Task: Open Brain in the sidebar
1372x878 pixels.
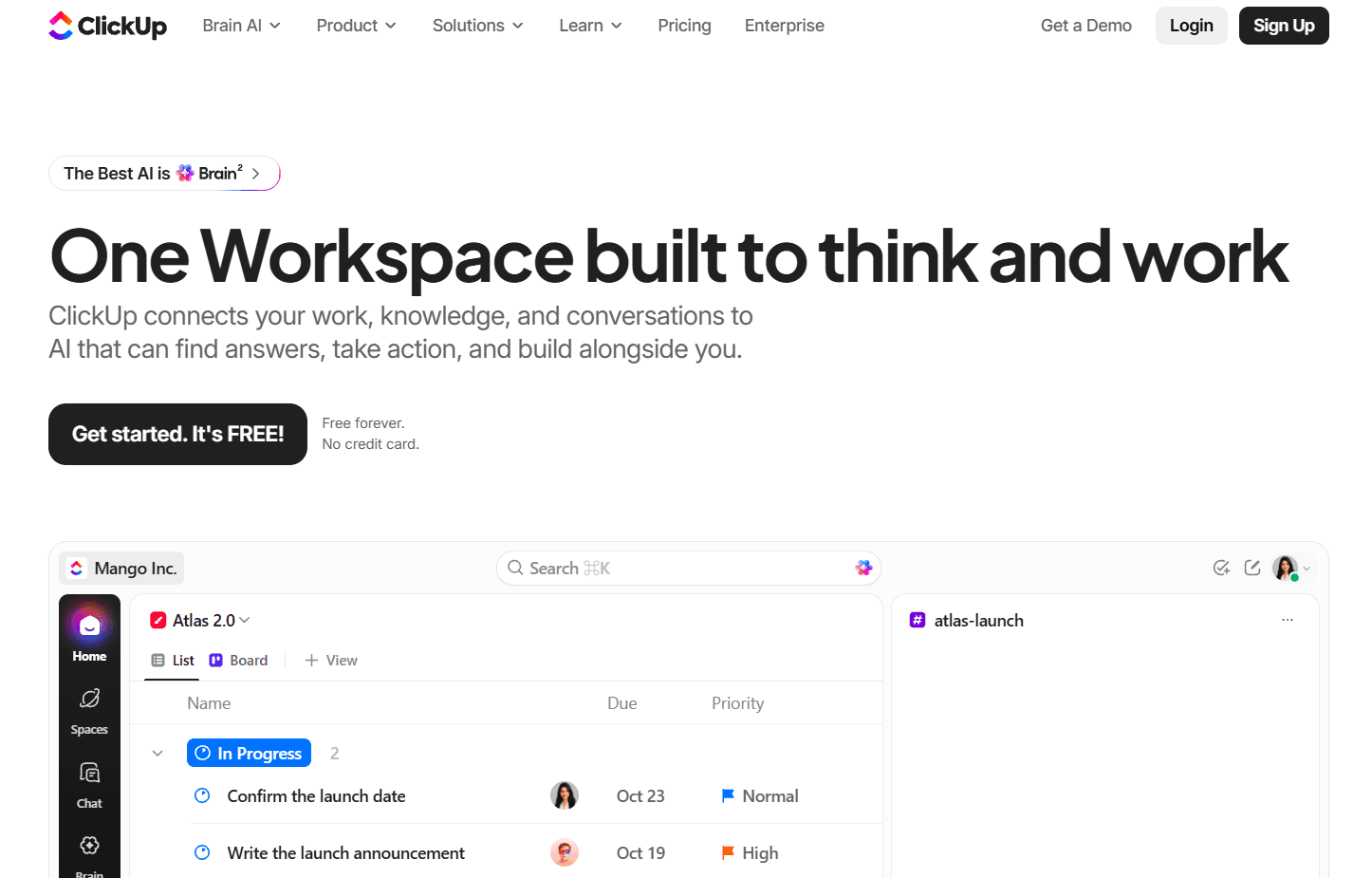Action: click(89, 856)
